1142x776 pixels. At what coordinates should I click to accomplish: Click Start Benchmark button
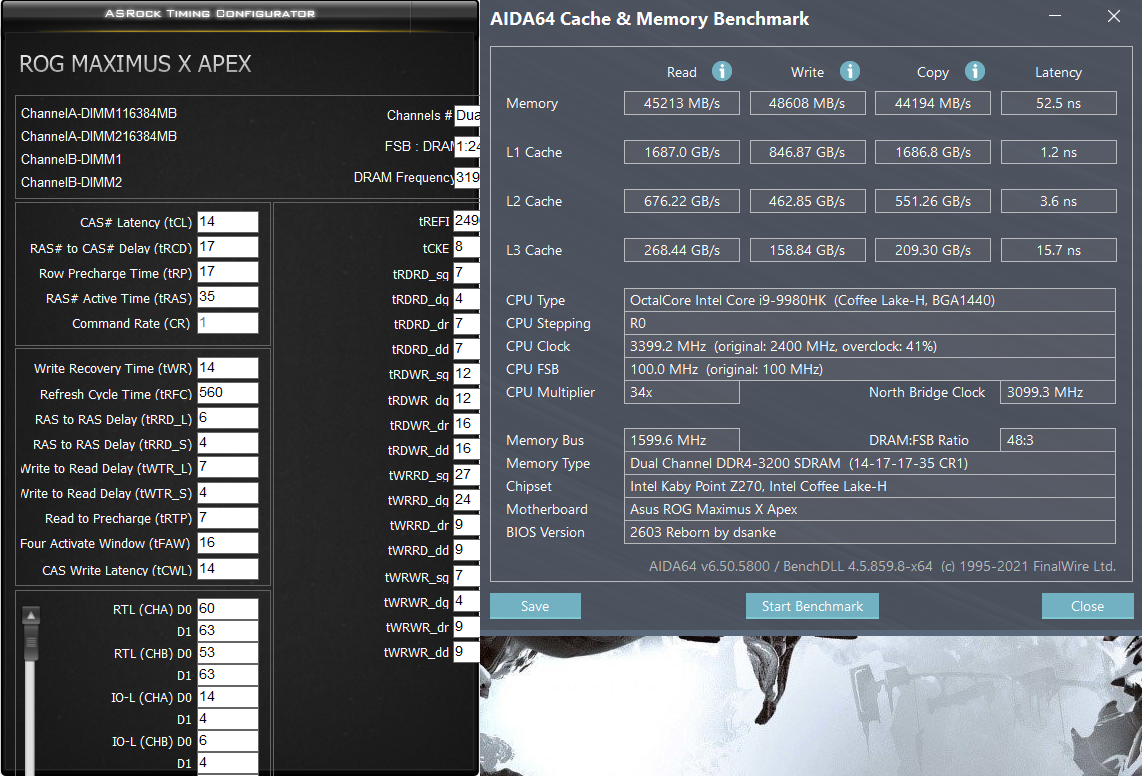(812, 606)
